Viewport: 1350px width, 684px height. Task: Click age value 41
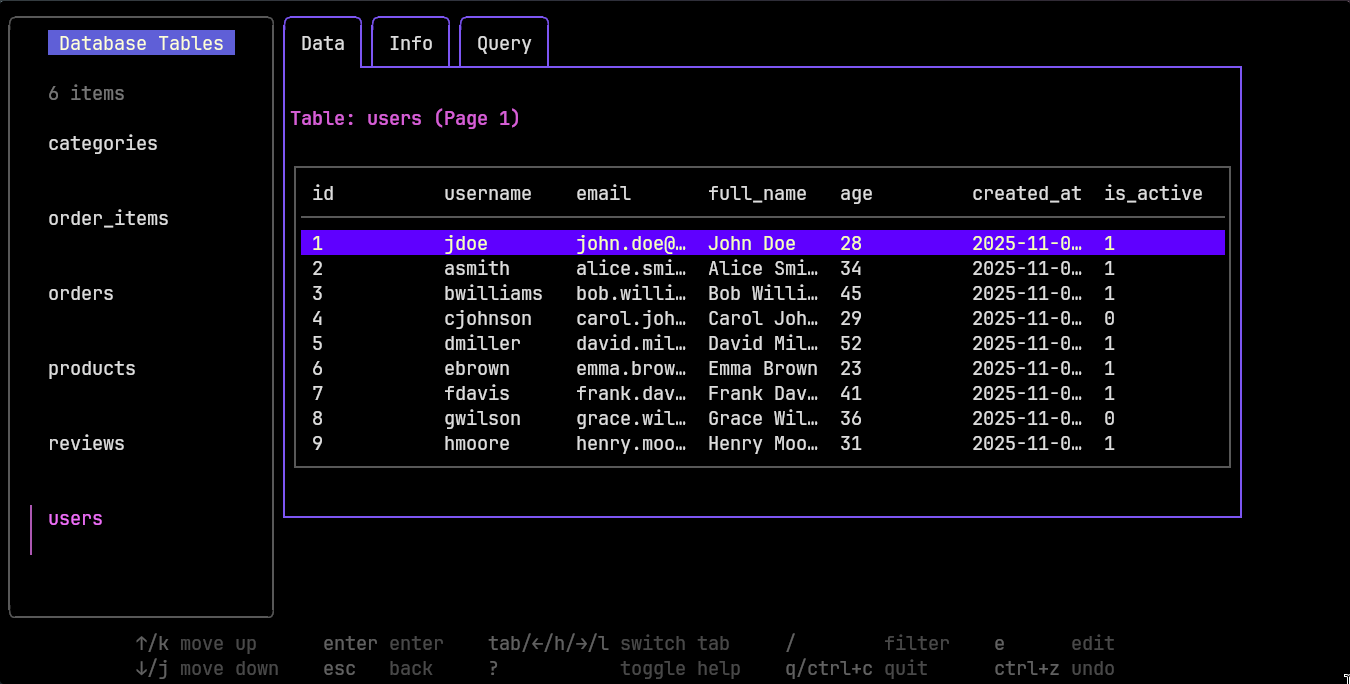pyautogui.click(x=851, y=393)
